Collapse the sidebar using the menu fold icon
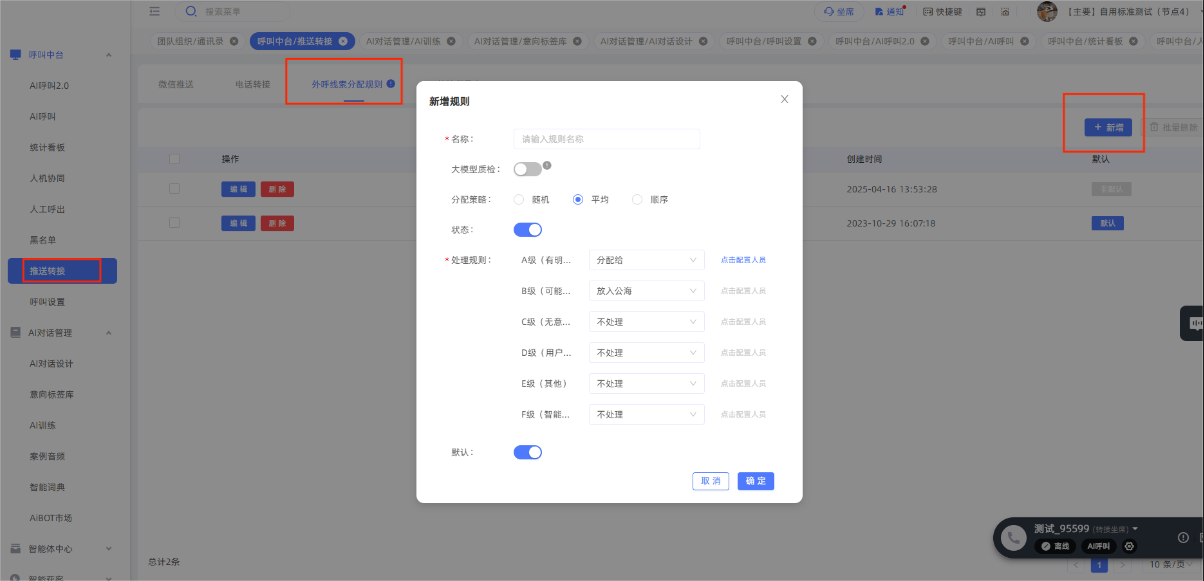 (x=154, y=11)
